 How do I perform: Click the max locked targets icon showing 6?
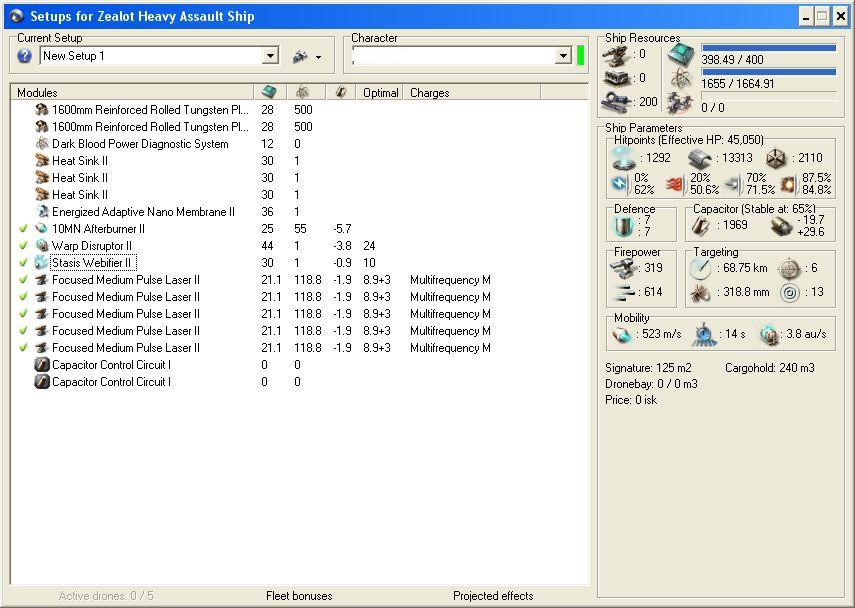click(788, 268)
